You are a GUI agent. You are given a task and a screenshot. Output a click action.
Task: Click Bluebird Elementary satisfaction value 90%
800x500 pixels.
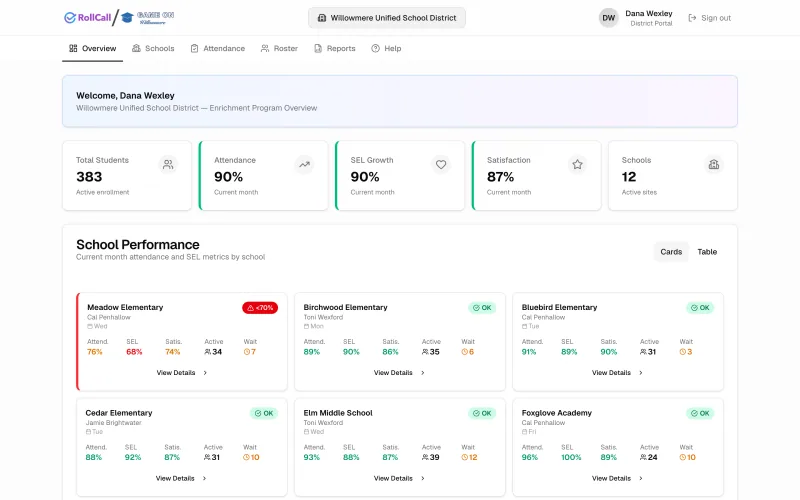pos(609,352)
